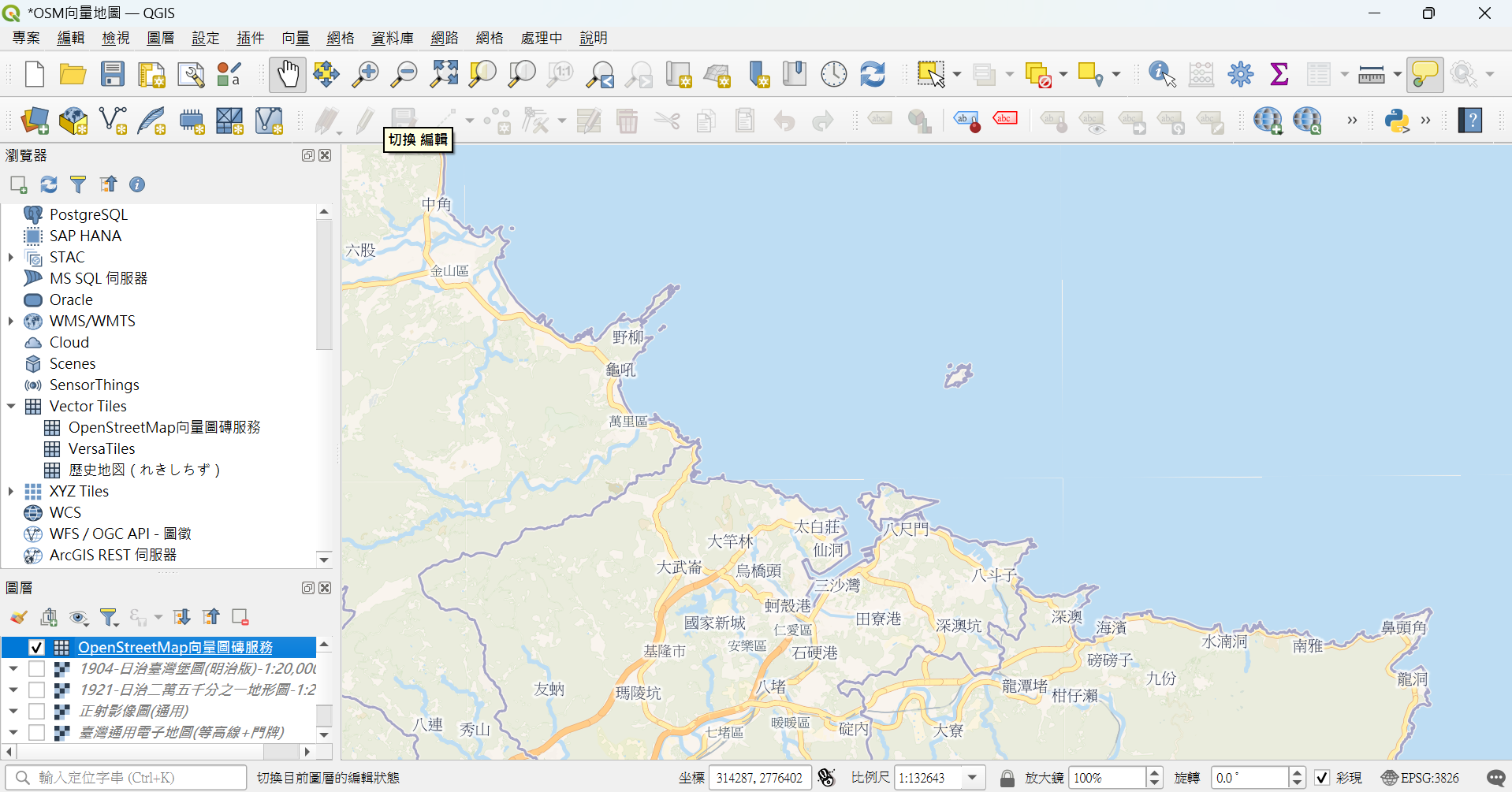Open the measure tool dropdown arrow
The height and width of the screenshot is (792, 1512).
pos(1397,75)
